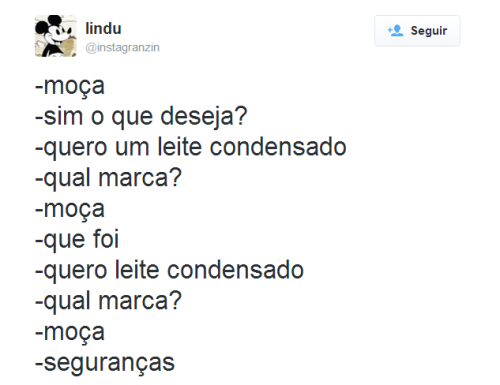Image resolution: width=500 pixels, height=385 pixels.
Task: Click "condensado" in "-quero um leite condensado"
Action: (x=278, y=146)
